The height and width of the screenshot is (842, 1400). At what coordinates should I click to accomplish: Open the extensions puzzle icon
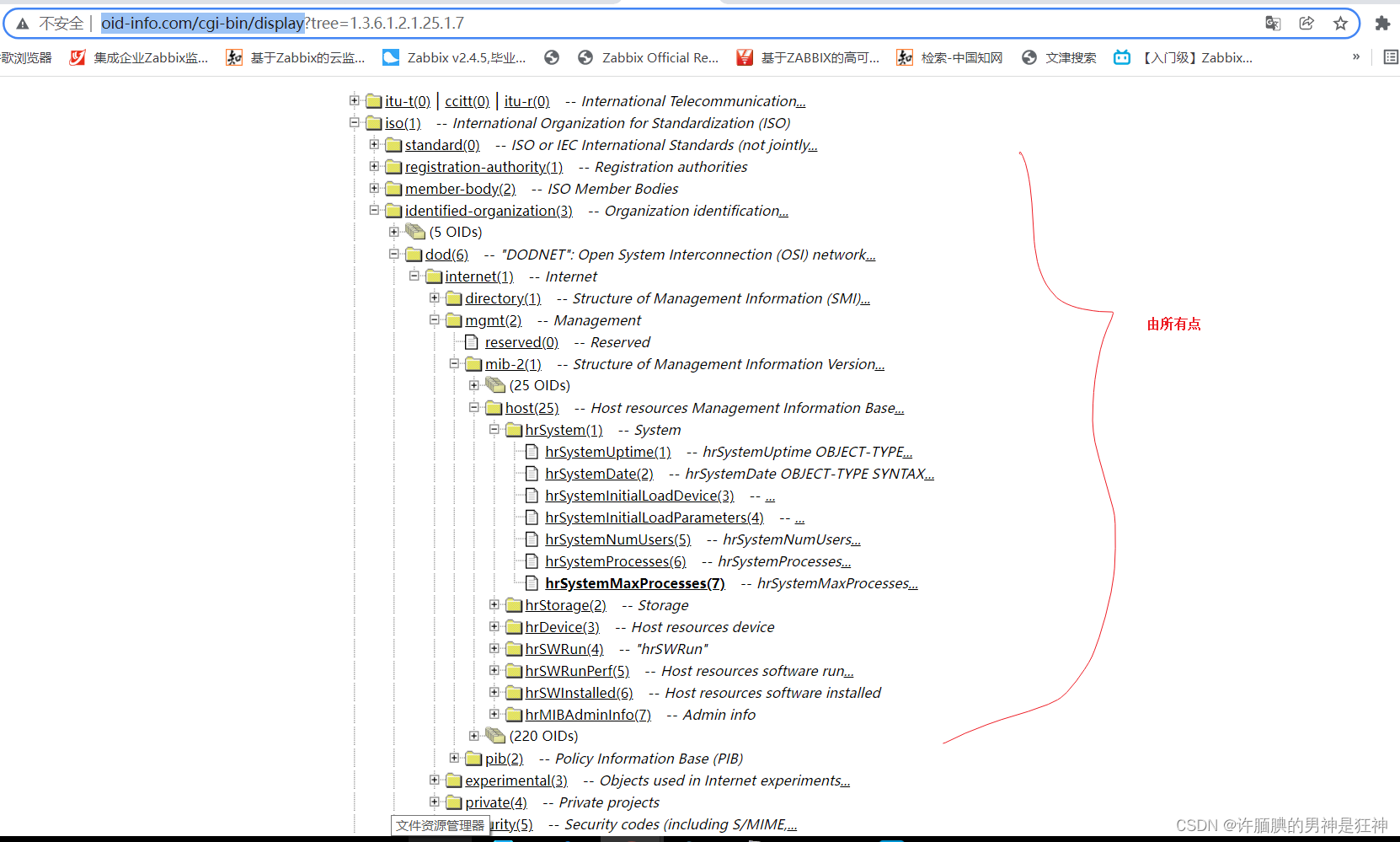click(1382, 24)
